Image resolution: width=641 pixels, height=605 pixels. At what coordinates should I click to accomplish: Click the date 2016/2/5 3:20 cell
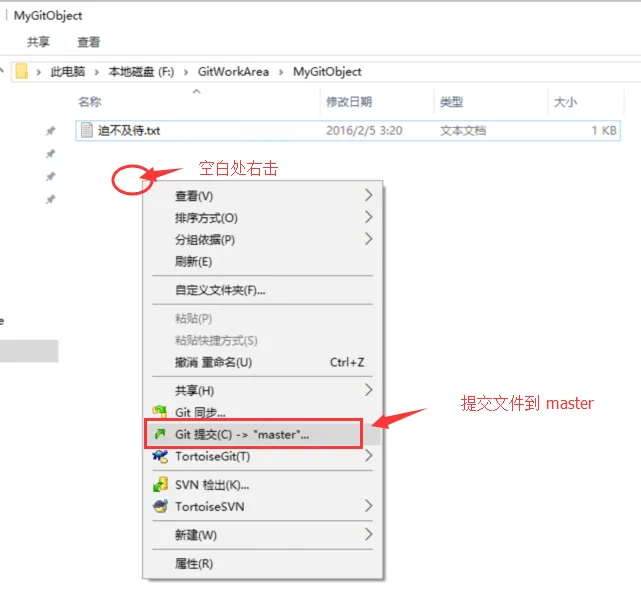(x=364, y=131)
